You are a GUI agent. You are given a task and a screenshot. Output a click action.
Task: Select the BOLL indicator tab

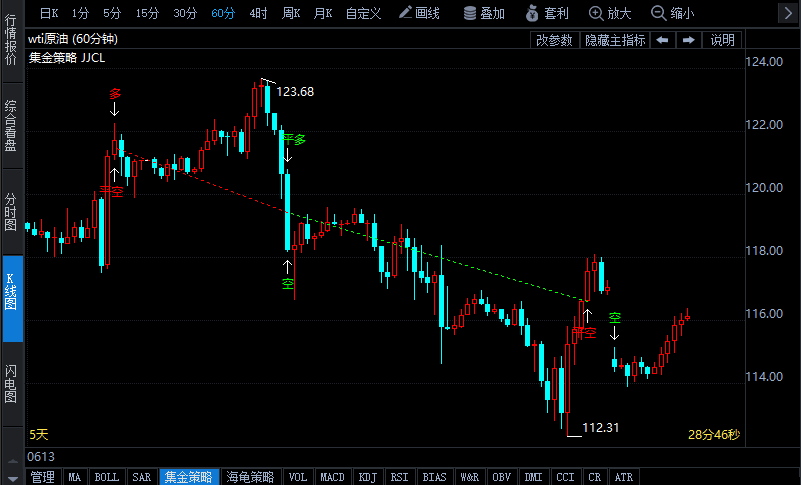point(107,477)
